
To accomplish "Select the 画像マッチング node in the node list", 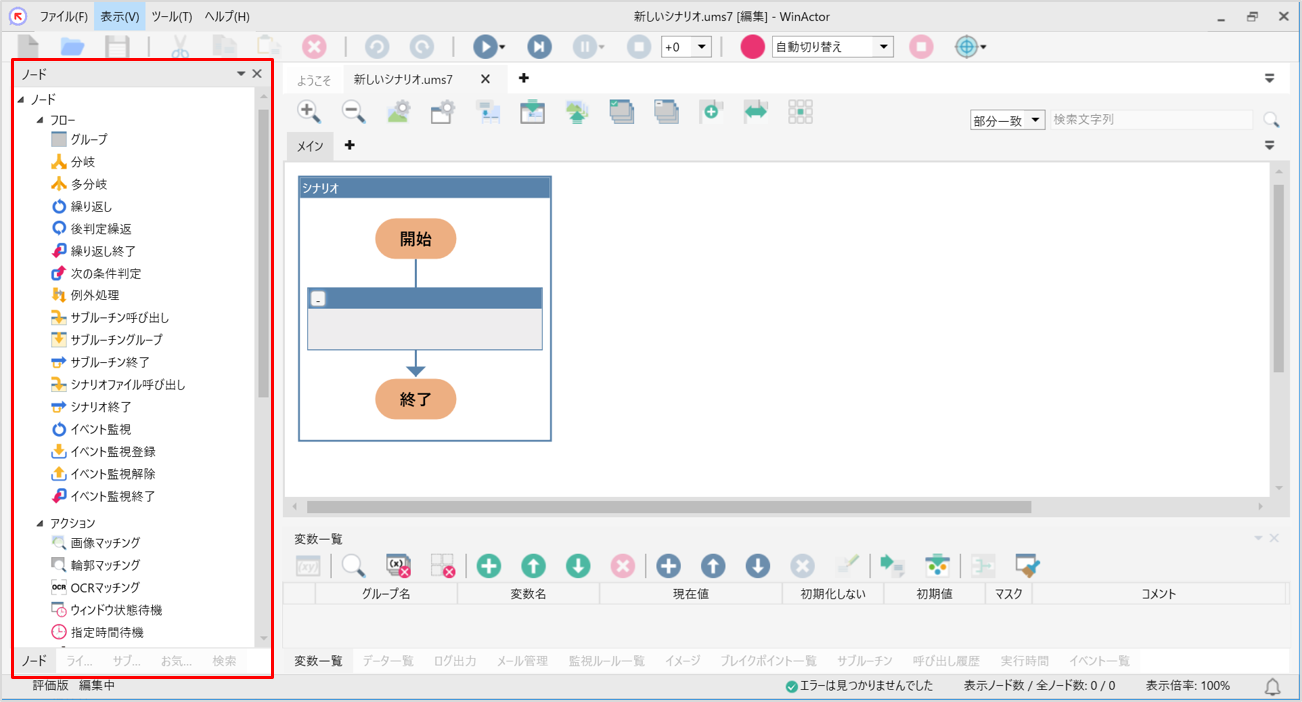I will click(106, 541).
